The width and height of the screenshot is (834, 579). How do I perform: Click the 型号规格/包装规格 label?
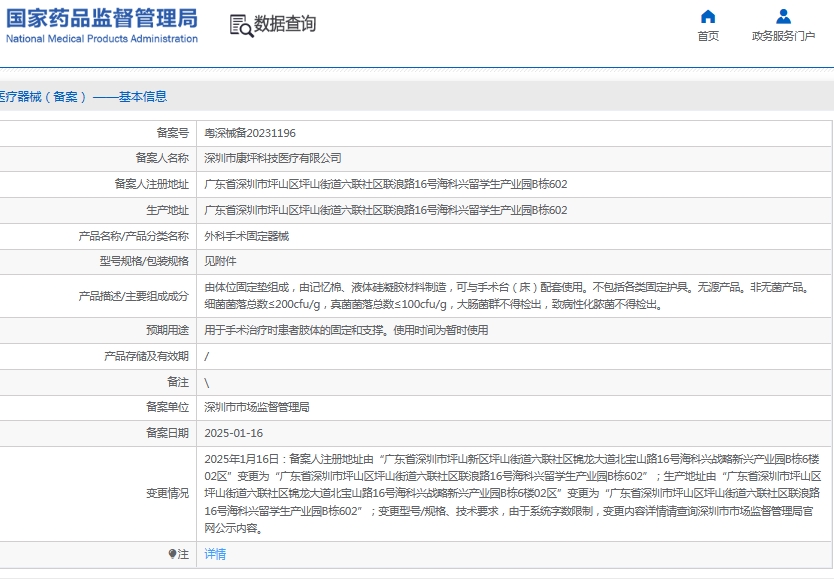[x=144, y=262]
